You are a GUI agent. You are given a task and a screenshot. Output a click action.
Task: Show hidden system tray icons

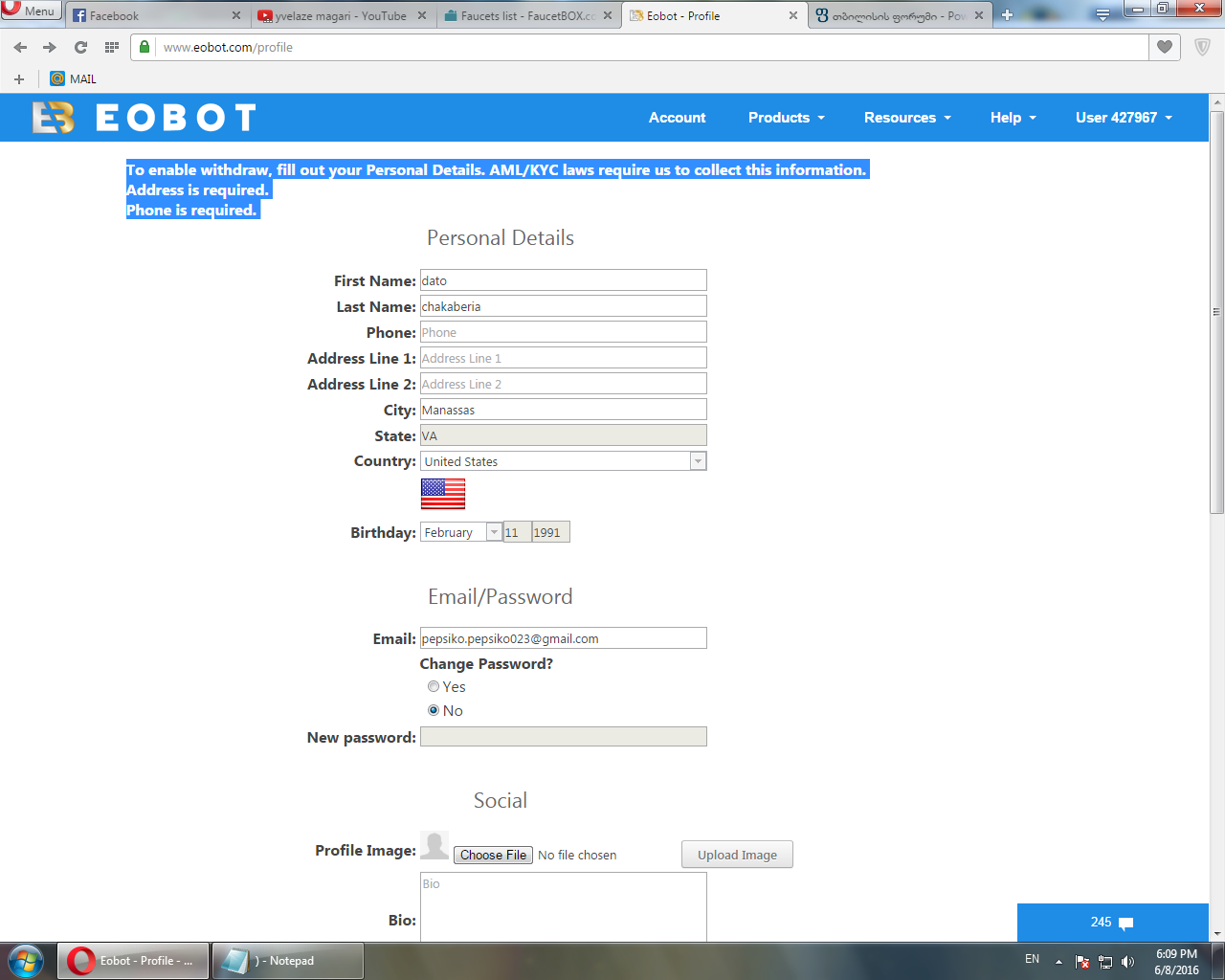click(1058, 961)
